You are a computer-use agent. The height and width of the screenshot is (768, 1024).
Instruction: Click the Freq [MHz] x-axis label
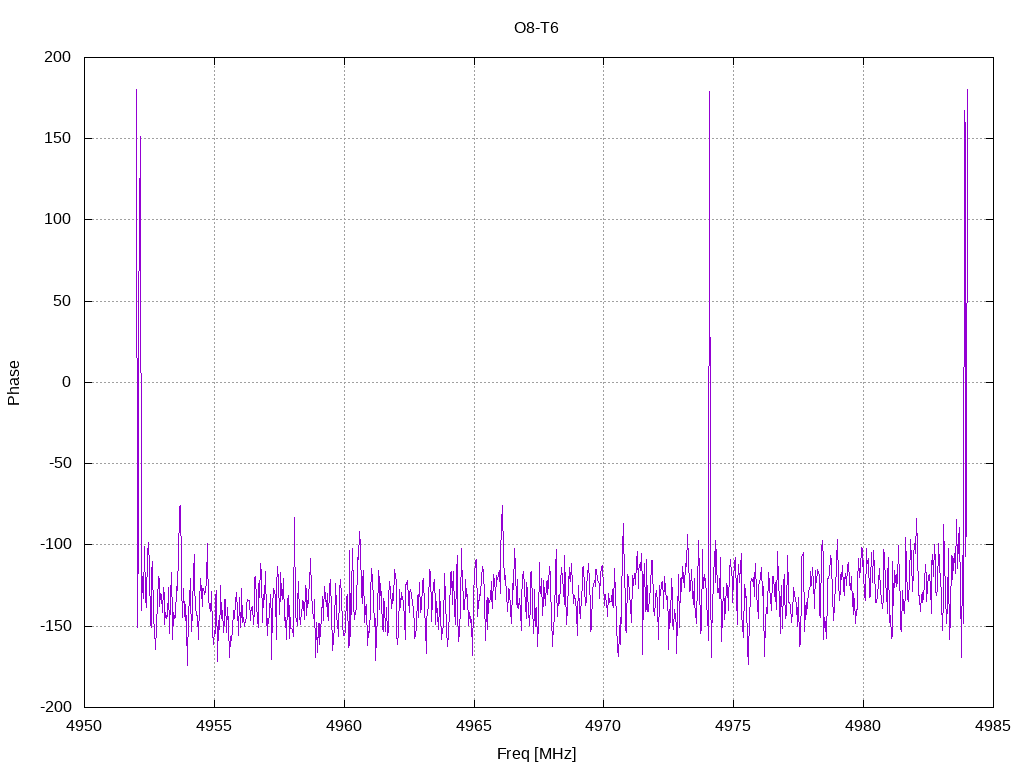point(536,754)
